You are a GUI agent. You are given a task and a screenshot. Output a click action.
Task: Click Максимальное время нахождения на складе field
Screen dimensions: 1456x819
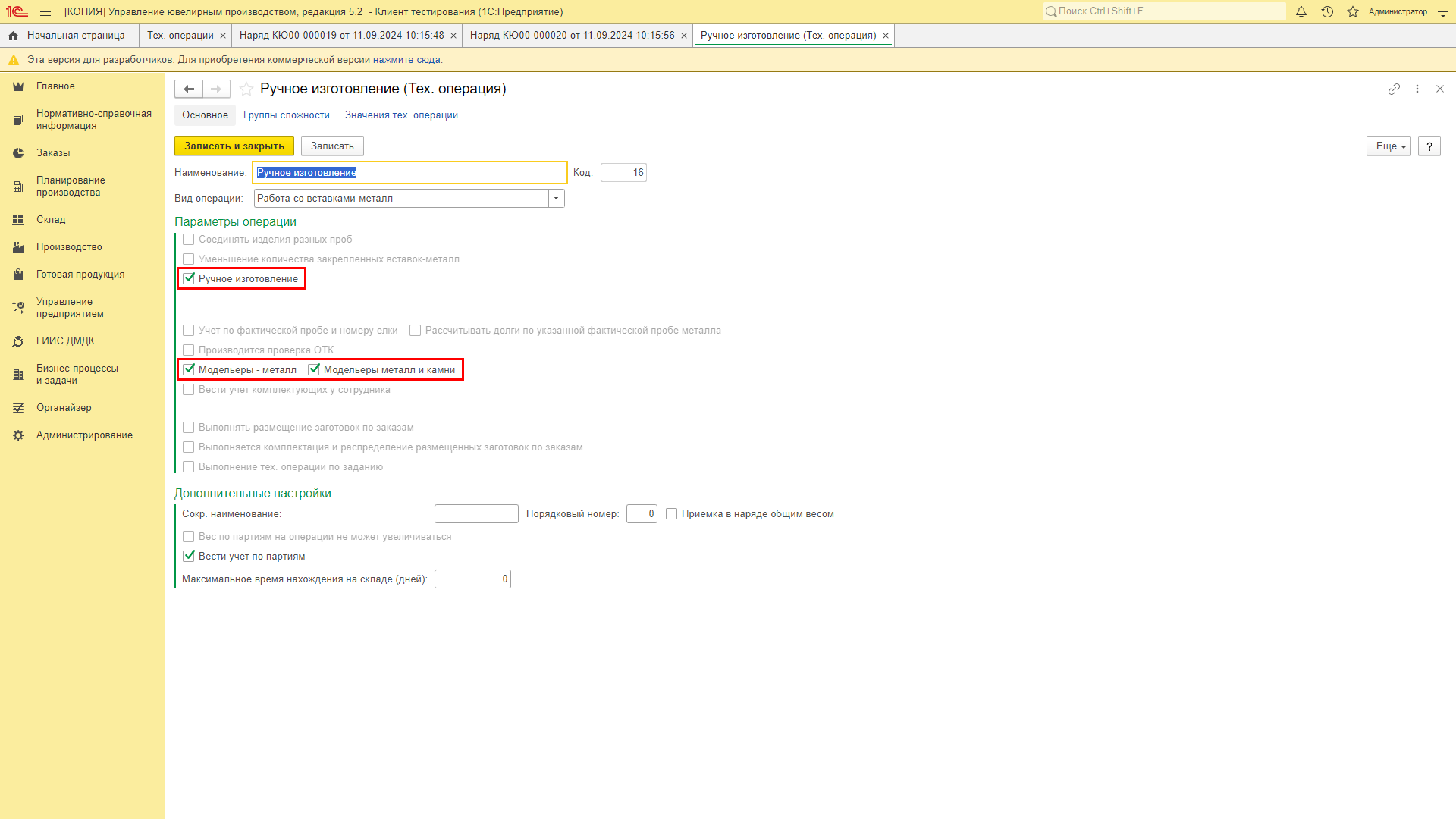472,579
